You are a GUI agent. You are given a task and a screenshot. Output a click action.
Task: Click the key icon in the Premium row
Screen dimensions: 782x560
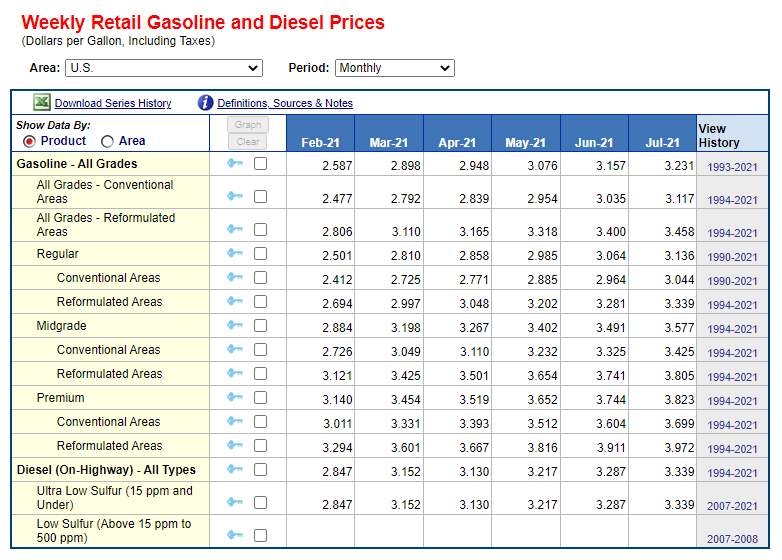[235, 398]
